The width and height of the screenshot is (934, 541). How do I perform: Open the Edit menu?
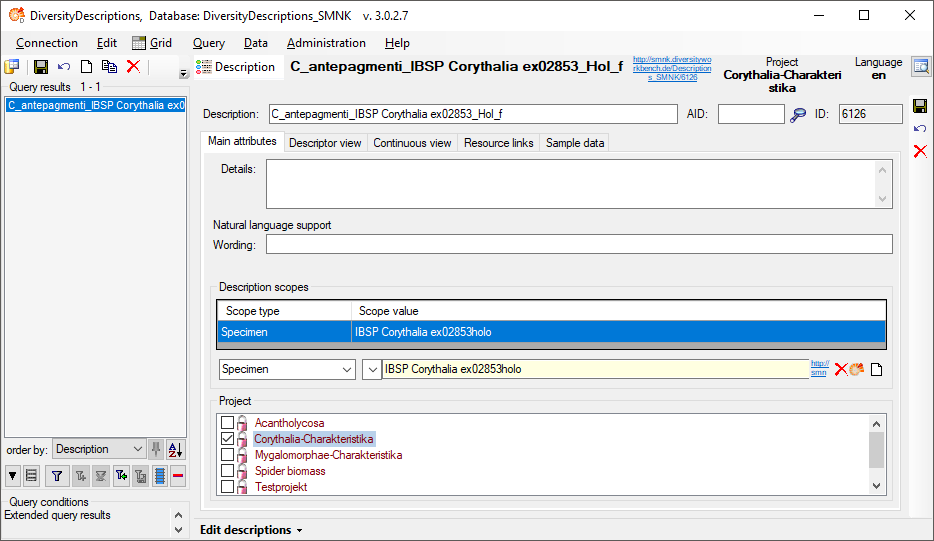point(107,43)
